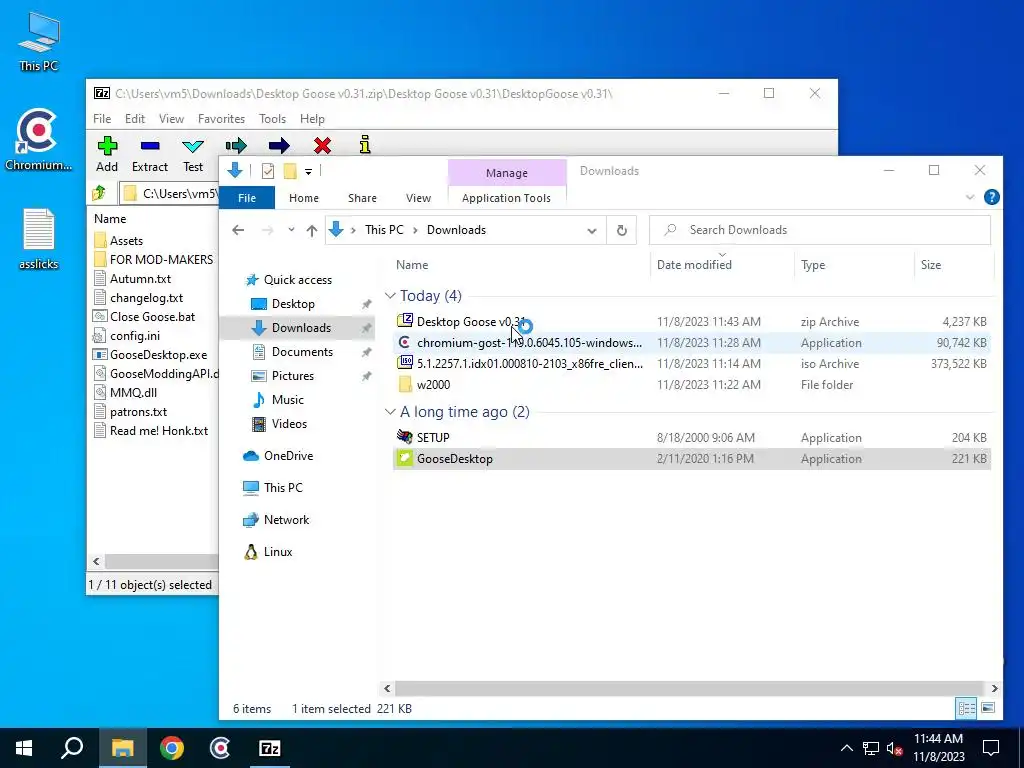Click the Test button in 7-Zip
The image size is (1024, 768).
tap(193, 154)
